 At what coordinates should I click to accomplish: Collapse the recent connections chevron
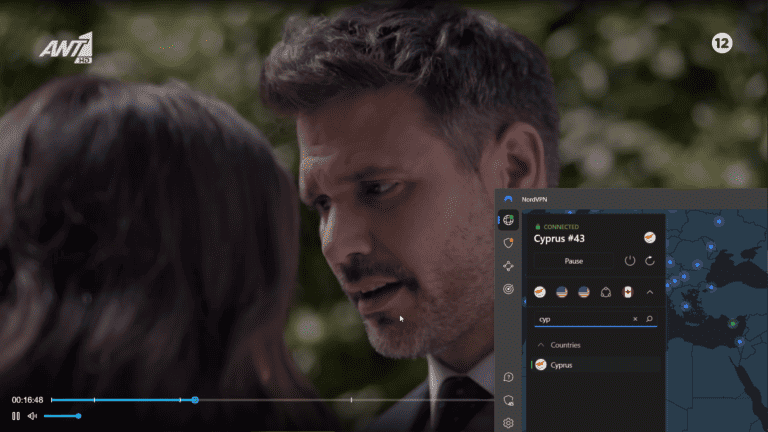[x=650, y=292]
